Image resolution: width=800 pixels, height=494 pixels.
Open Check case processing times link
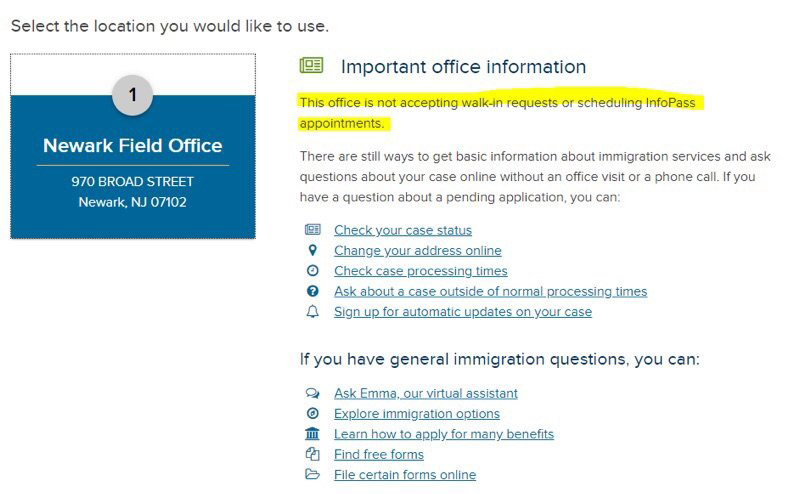pyautogui.click(x=421, y=271)
